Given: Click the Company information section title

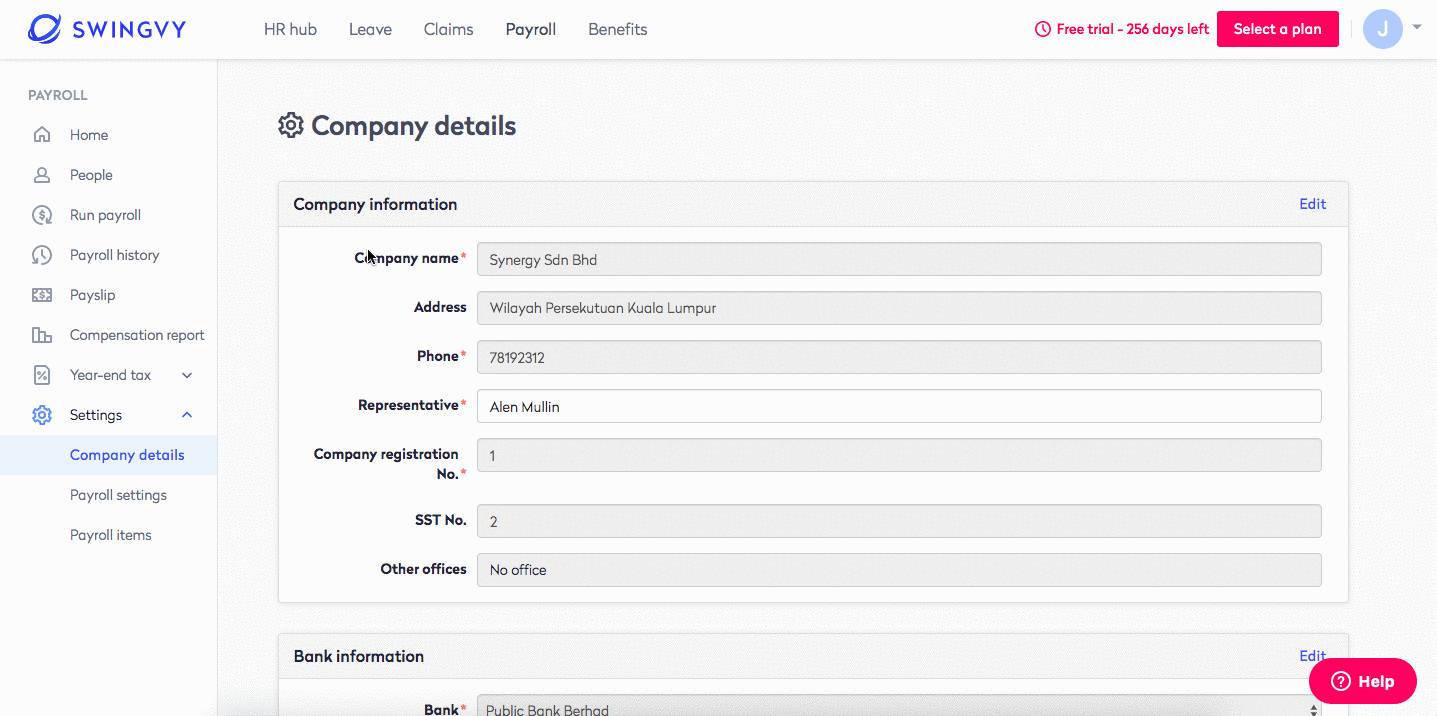Looking at the screenshot, I should (375, 204).
